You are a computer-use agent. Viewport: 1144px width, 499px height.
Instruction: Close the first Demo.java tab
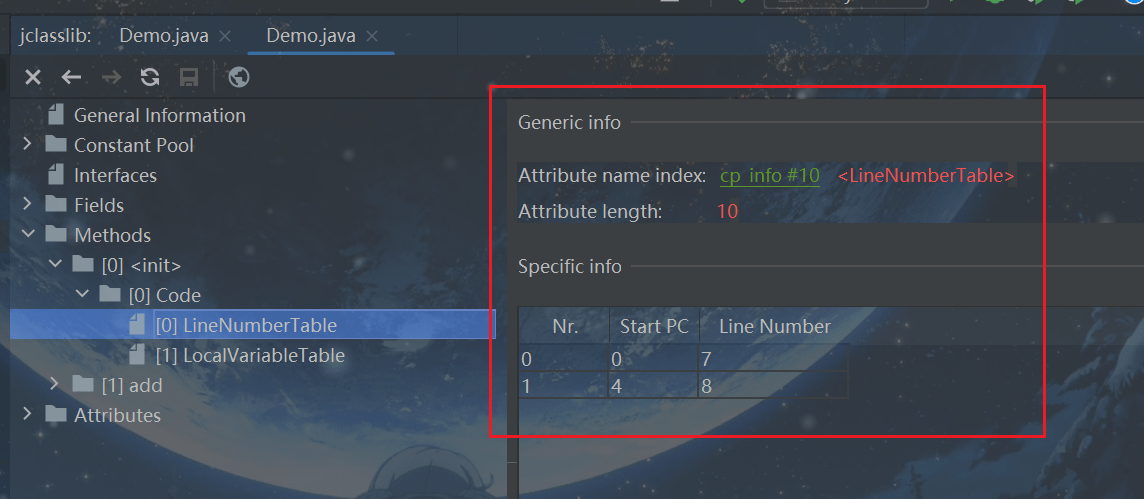[225, 36]
